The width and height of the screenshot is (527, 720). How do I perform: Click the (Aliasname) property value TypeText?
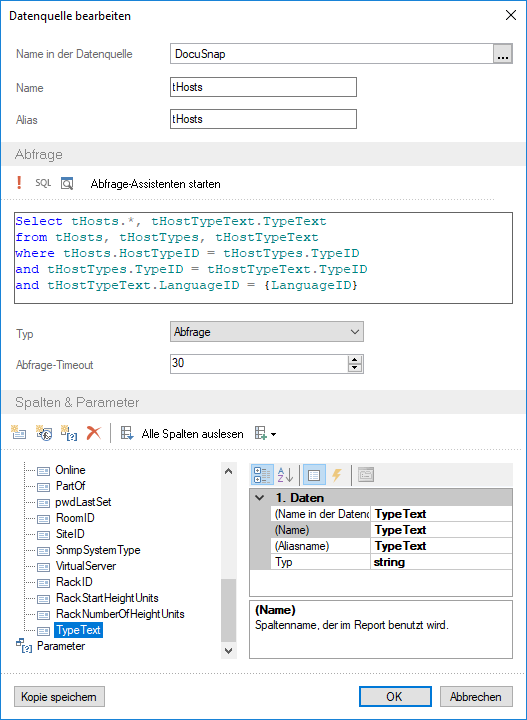[441, 546]
